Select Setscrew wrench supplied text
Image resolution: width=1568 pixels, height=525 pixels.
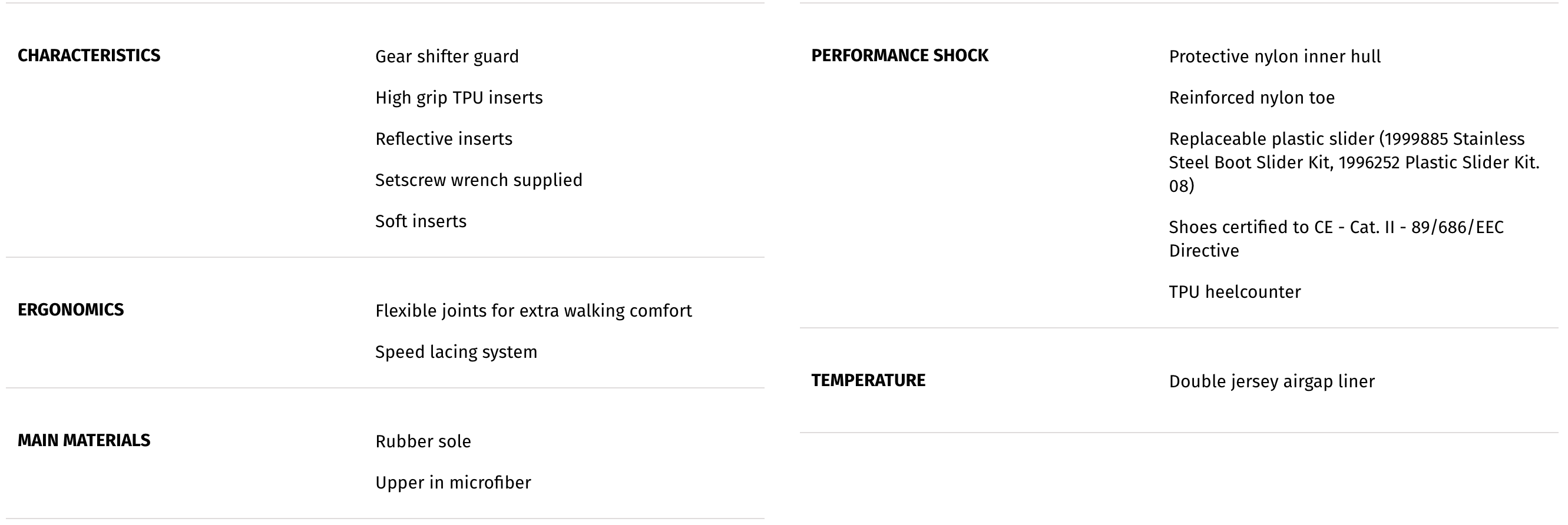tap(478, 180)
